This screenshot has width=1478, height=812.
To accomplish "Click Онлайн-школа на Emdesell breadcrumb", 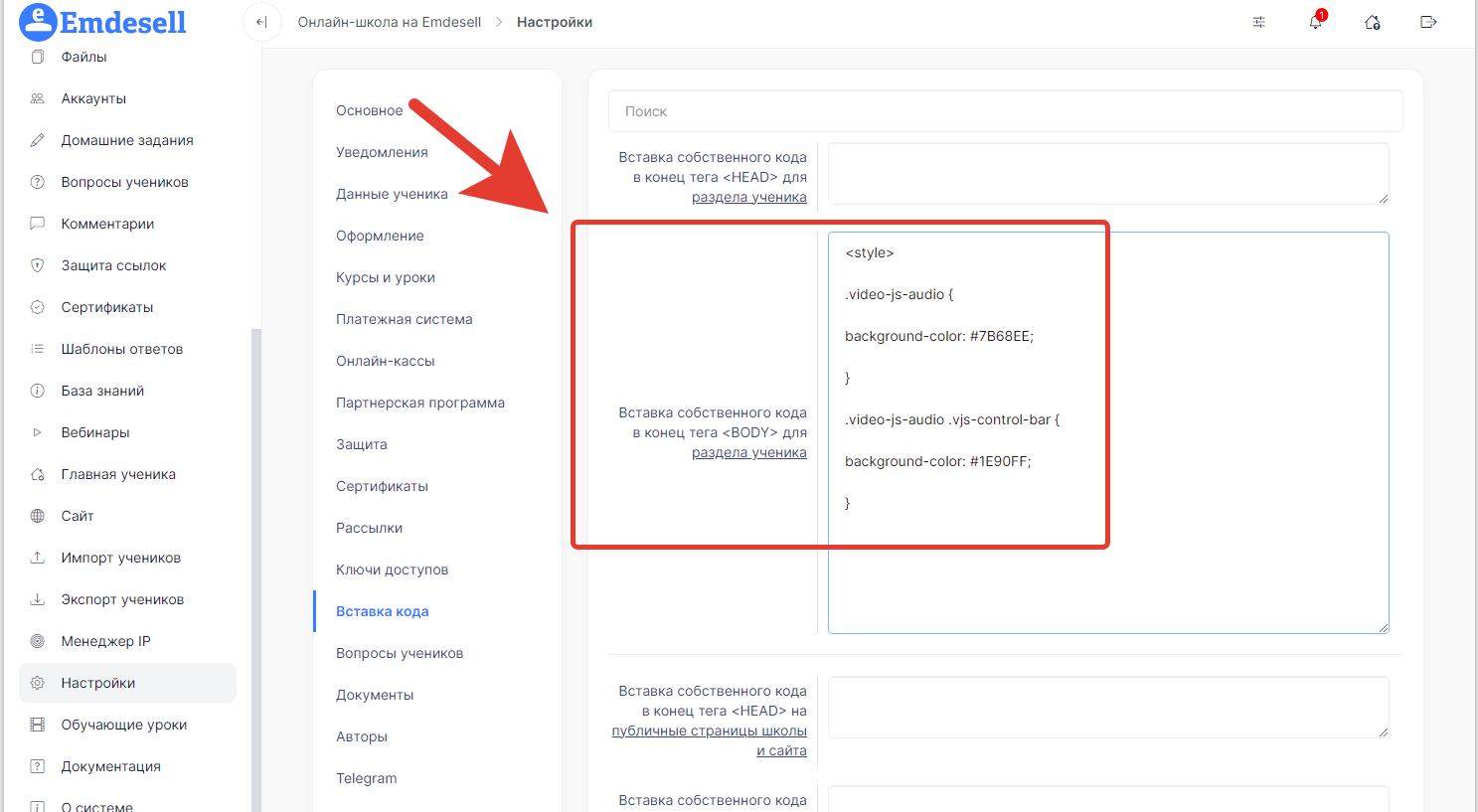I will [x=390, y=22].
